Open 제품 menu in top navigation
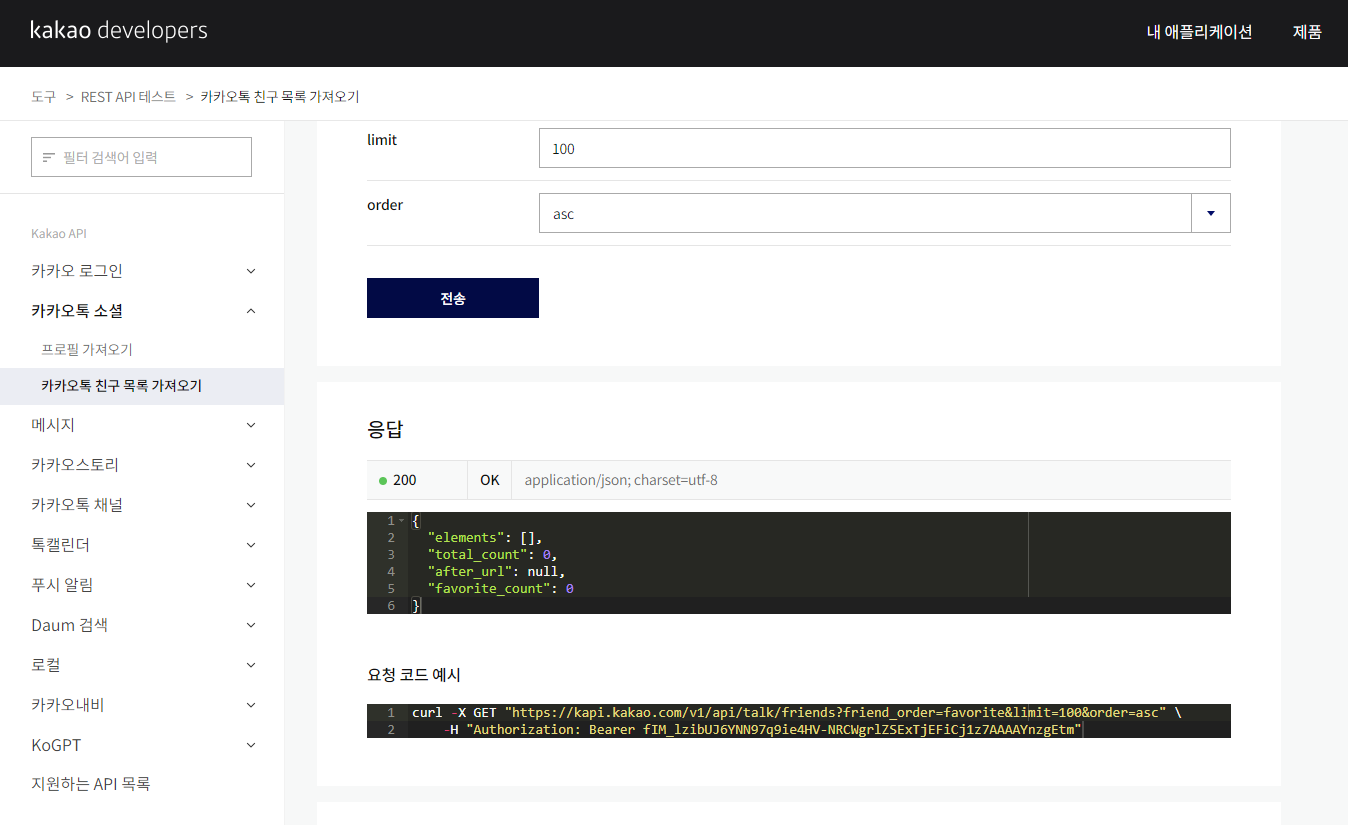Image resolution: width=1348 pixels, height=825 pixels. pyautogui.click(x=1307, y=32)
